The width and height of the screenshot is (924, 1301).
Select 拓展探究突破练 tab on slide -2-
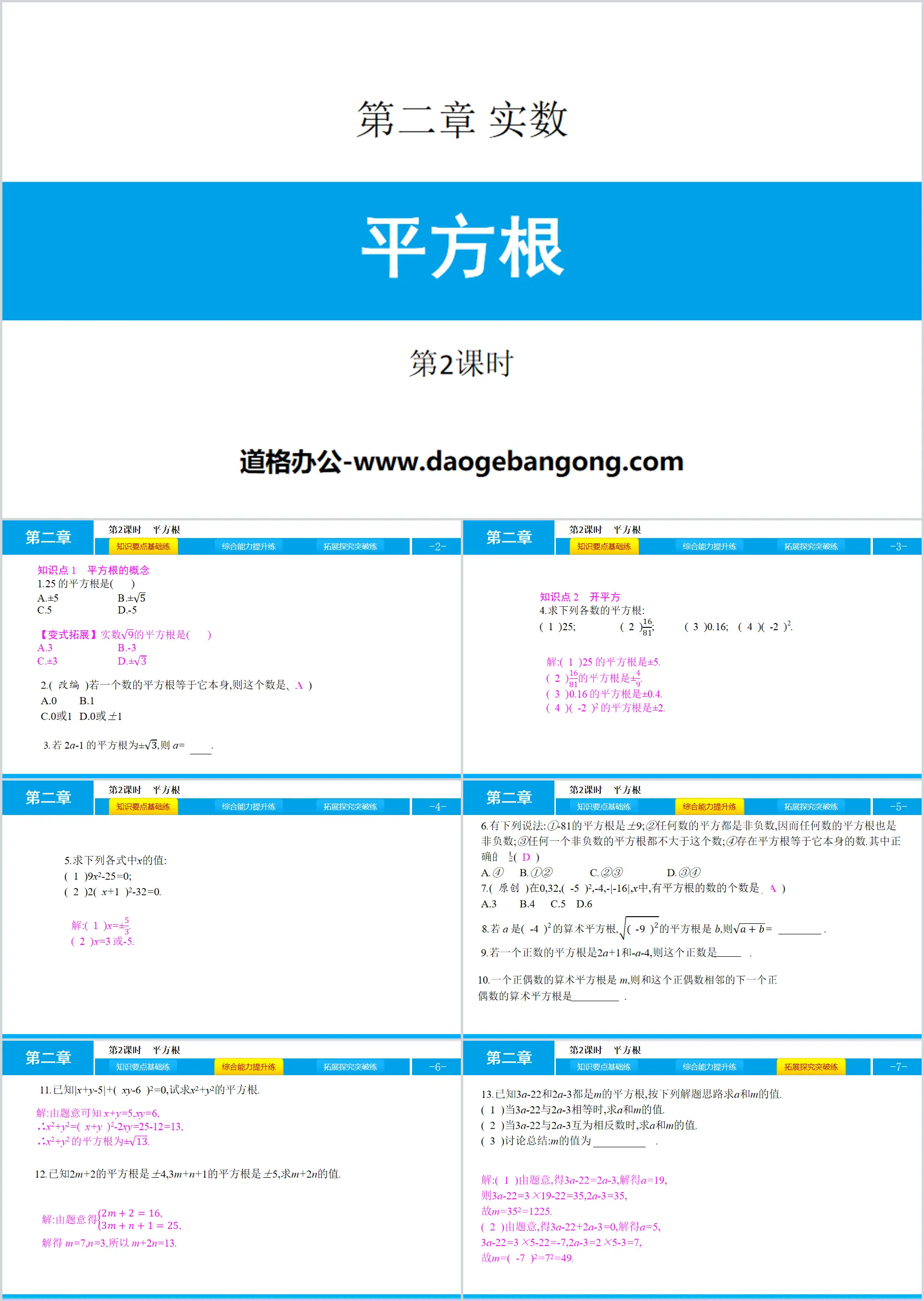(x=350, y=547)
